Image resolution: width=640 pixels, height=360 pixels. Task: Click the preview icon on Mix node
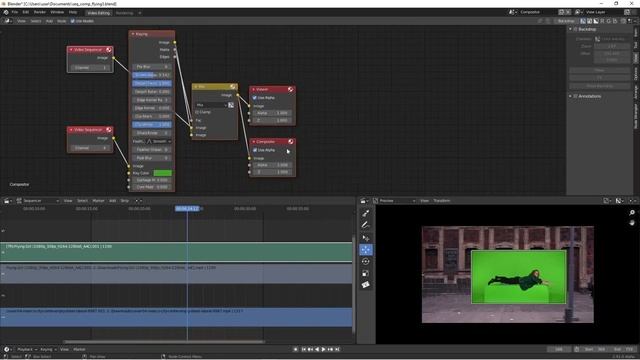click(x=232, y=87)
